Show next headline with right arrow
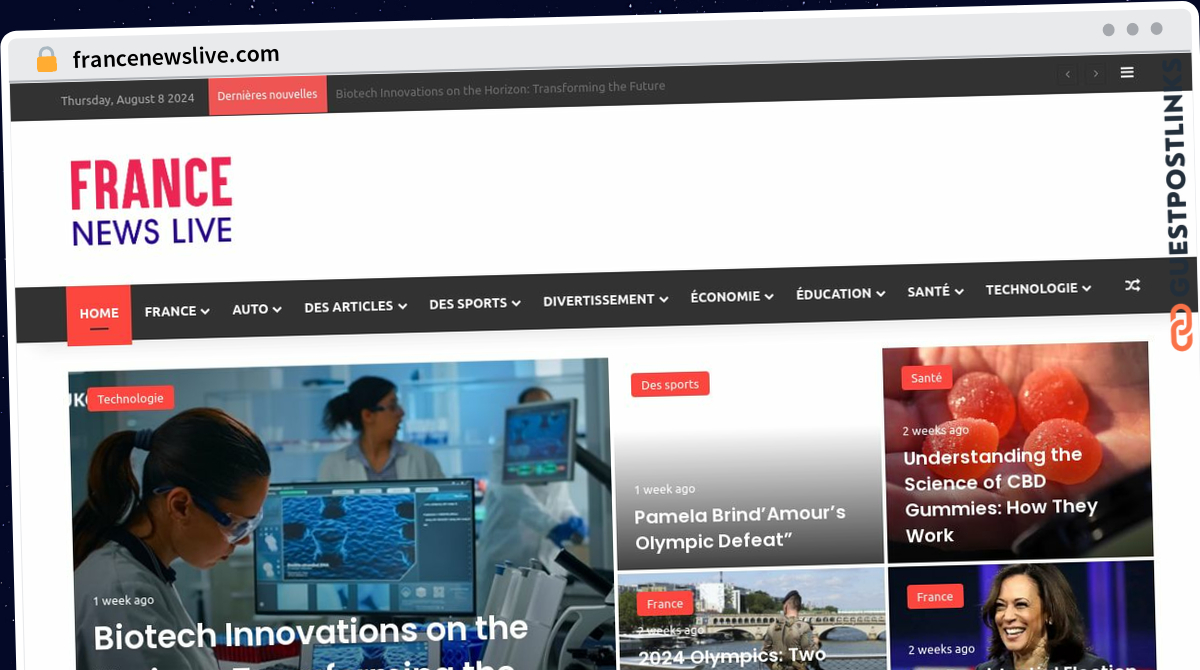Image resolution: width=1200 pixels, height=670 pixels. tap(1096, 73)
